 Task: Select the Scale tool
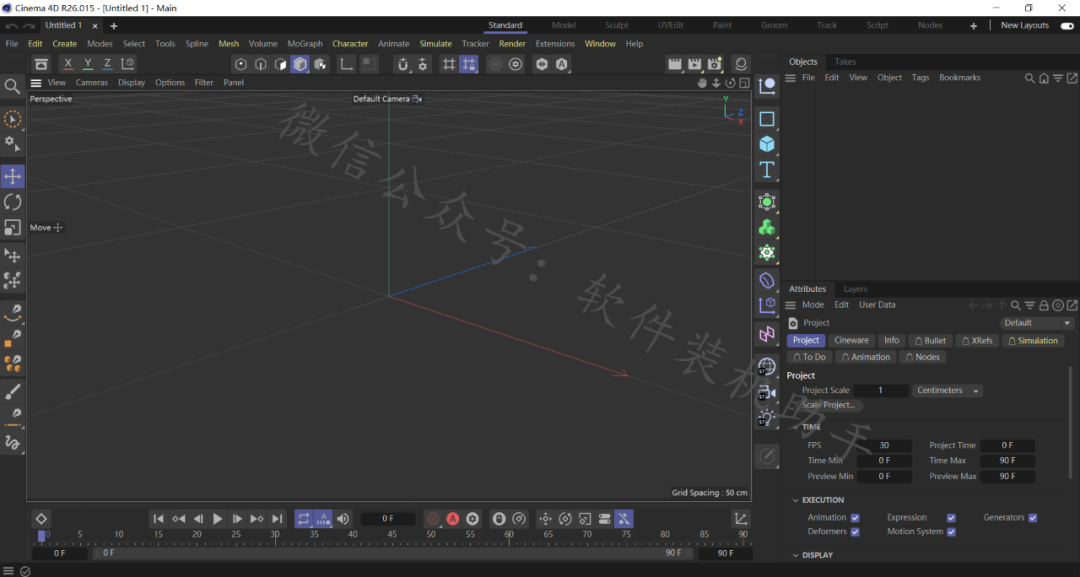12,227
